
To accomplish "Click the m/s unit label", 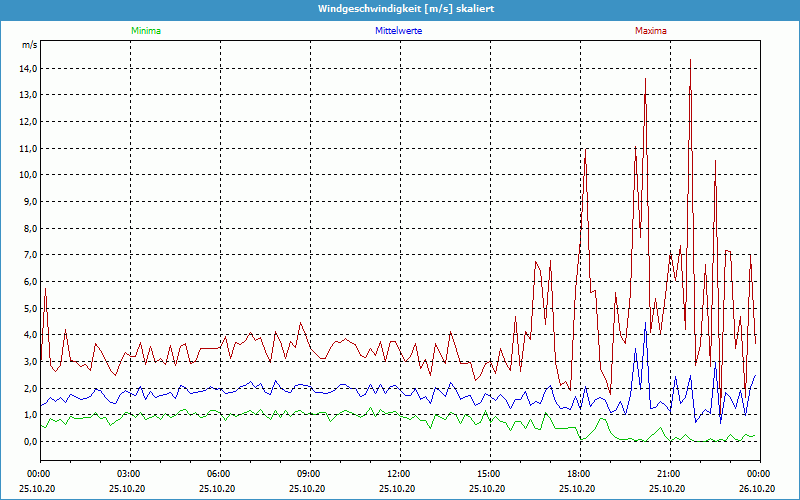I will coord(30,45).
